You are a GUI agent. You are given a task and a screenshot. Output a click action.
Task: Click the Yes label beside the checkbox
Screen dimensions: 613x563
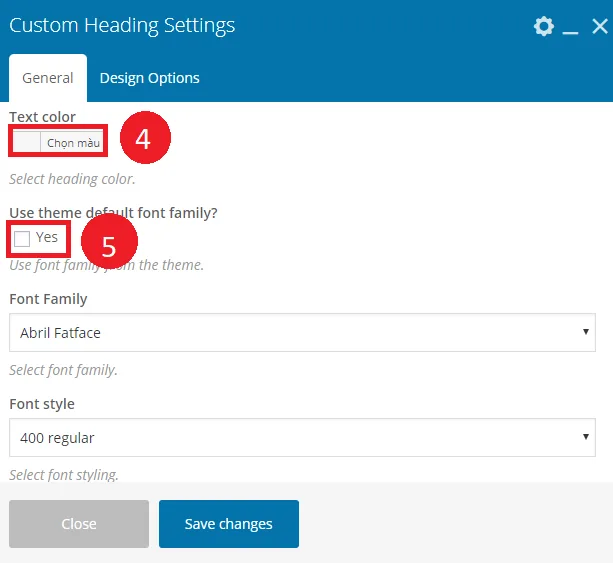click(47, 237)
